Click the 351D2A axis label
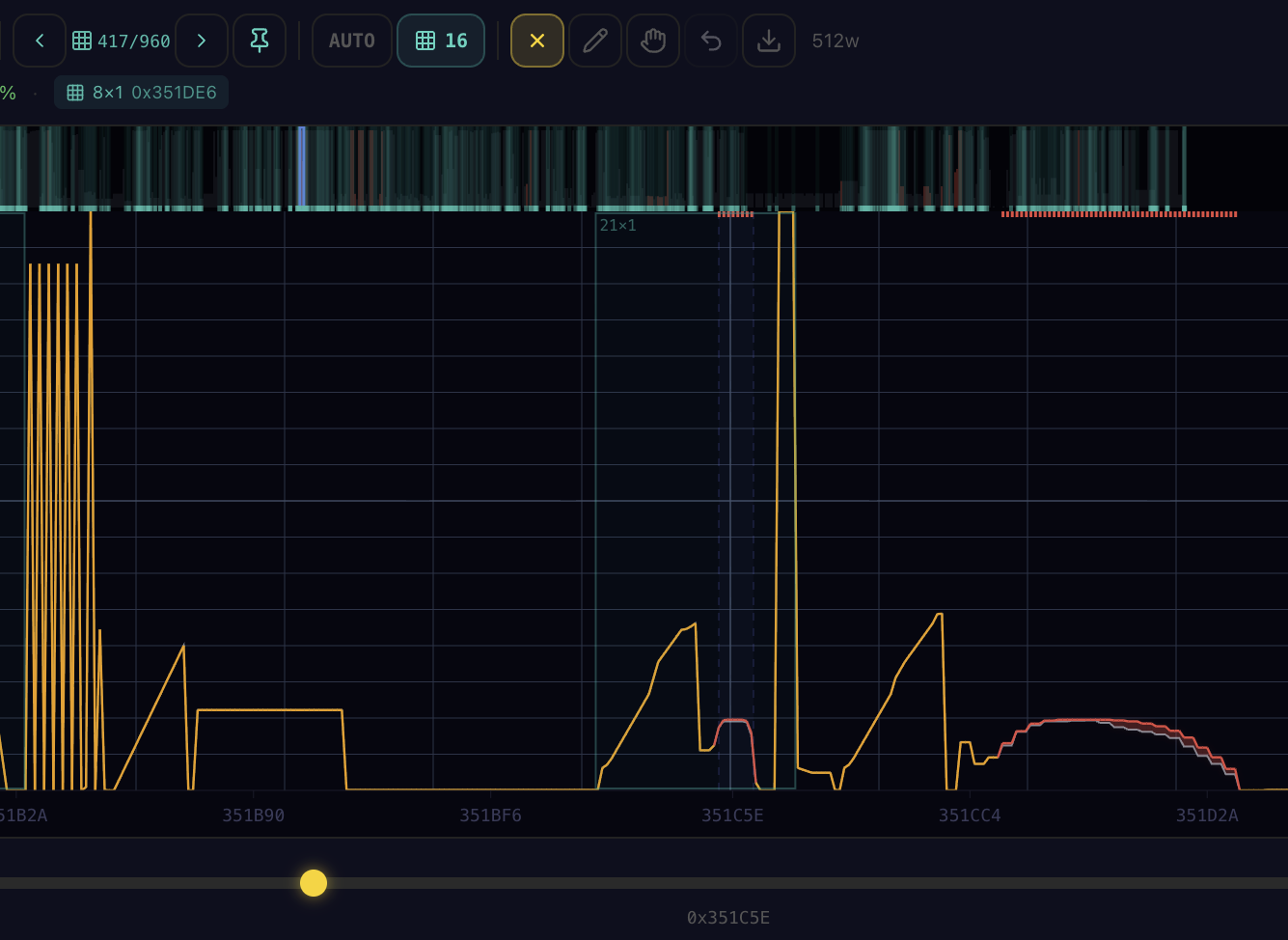Image resolution: width=1288 pixels, height=940 pixels. (1207, 816)
